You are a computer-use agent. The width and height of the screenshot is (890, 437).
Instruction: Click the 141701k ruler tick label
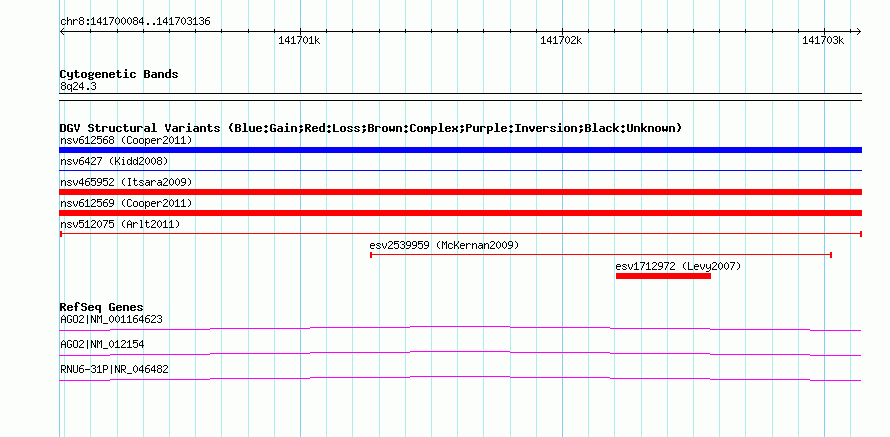click(299, 40)
